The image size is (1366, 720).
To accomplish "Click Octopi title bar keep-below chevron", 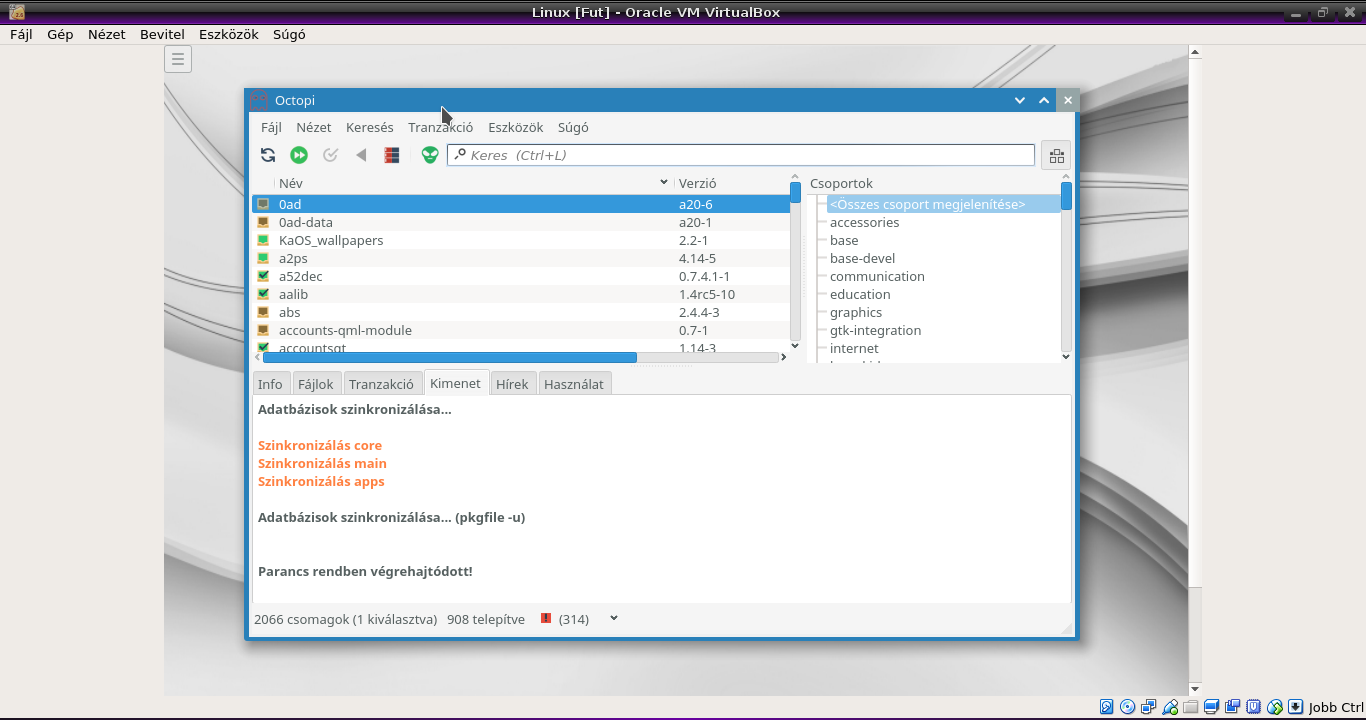I will 1020,100.
